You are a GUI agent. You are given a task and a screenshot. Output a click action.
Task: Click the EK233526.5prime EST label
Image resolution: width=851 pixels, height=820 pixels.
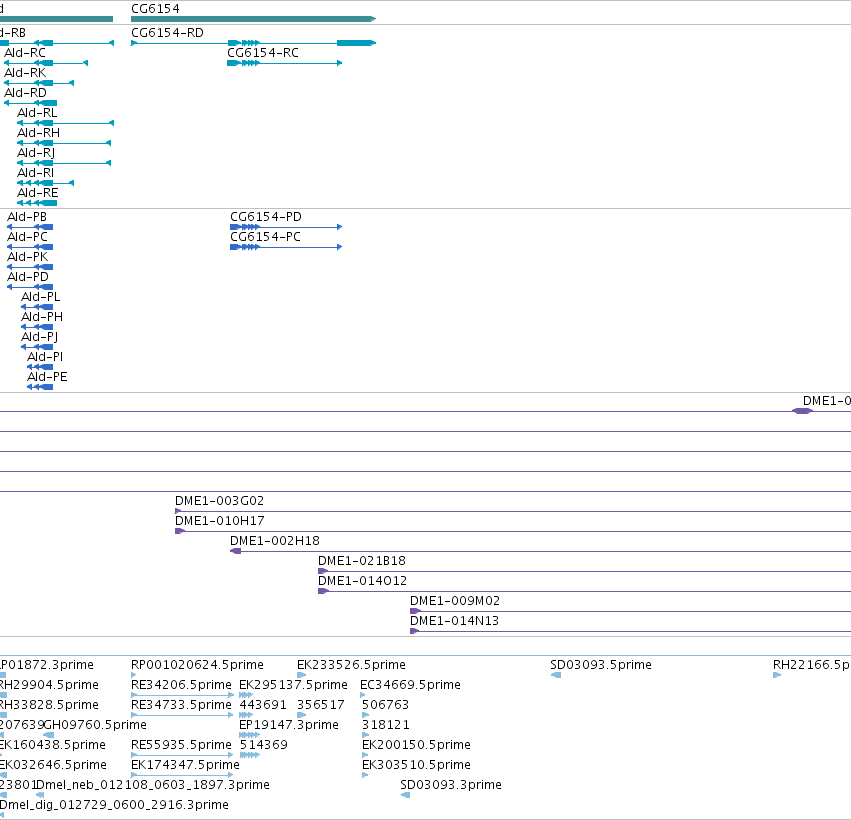(x=351, y=665)
